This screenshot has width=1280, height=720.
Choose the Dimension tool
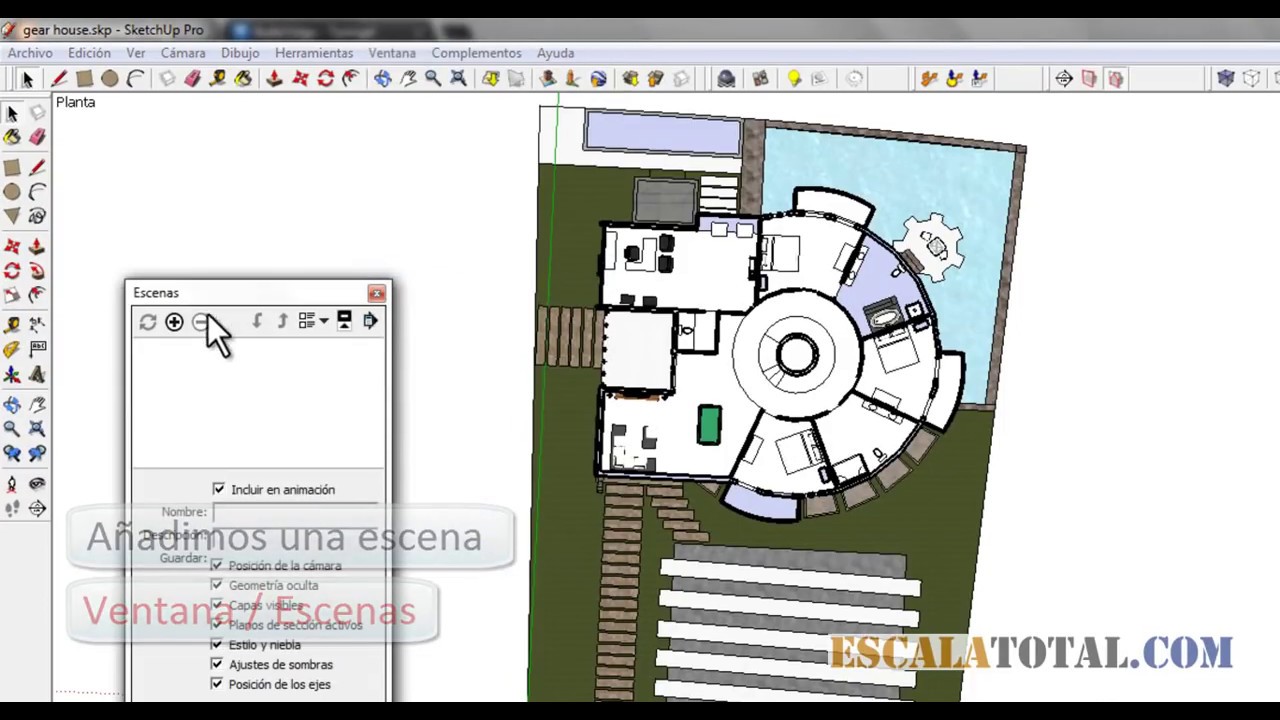point(37,324)
